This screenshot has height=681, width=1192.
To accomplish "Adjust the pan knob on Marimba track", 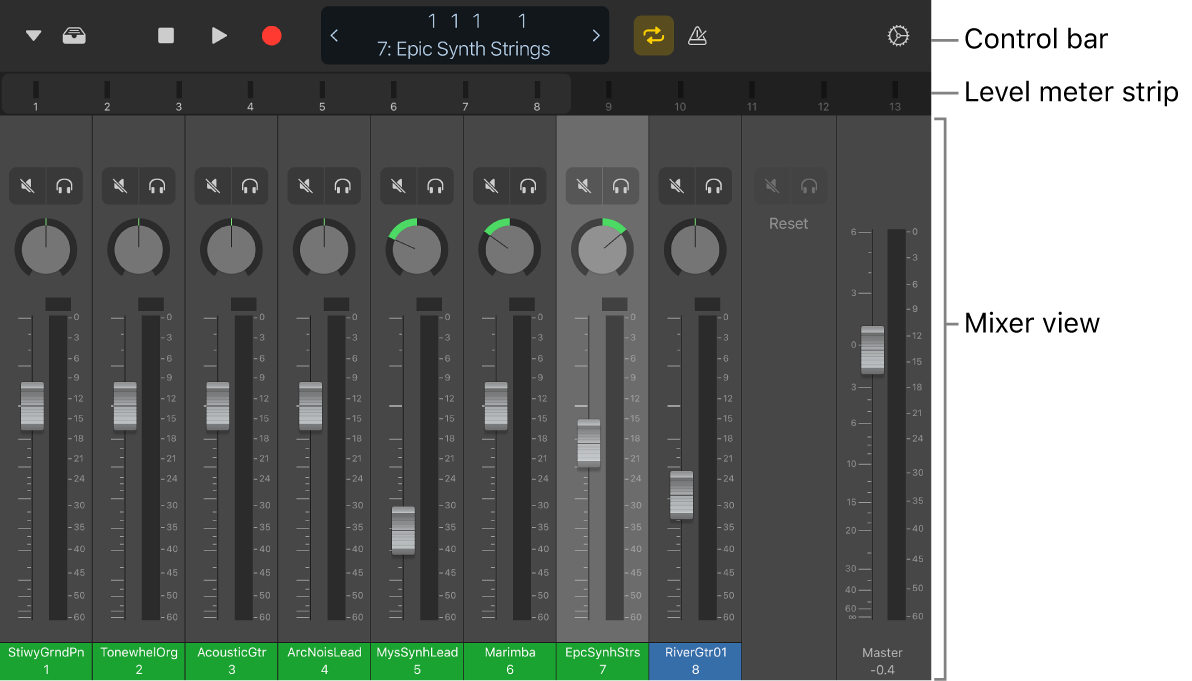I will point(509,248).
